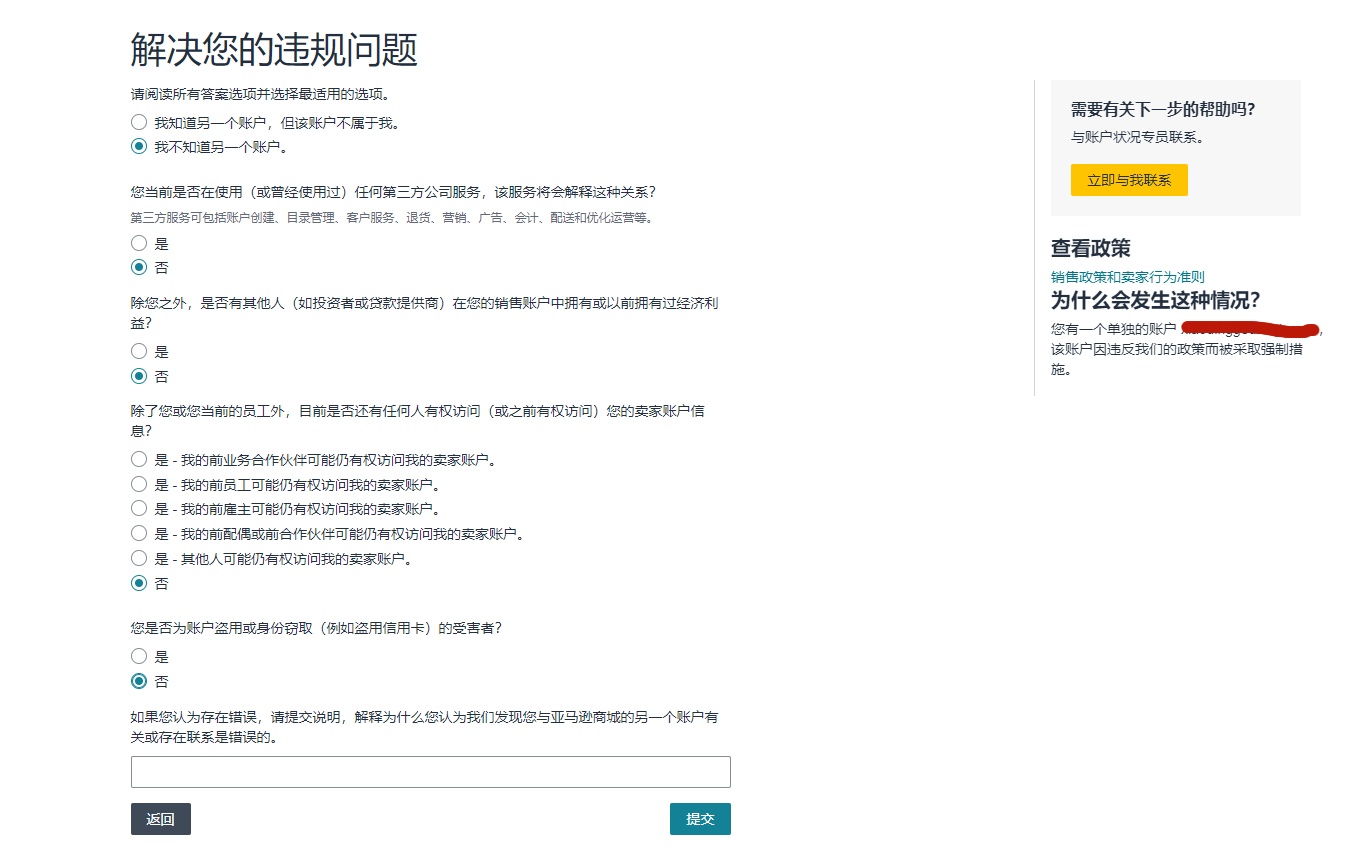Select the '我不知道另一个账户' radio option

coord(139,147)
